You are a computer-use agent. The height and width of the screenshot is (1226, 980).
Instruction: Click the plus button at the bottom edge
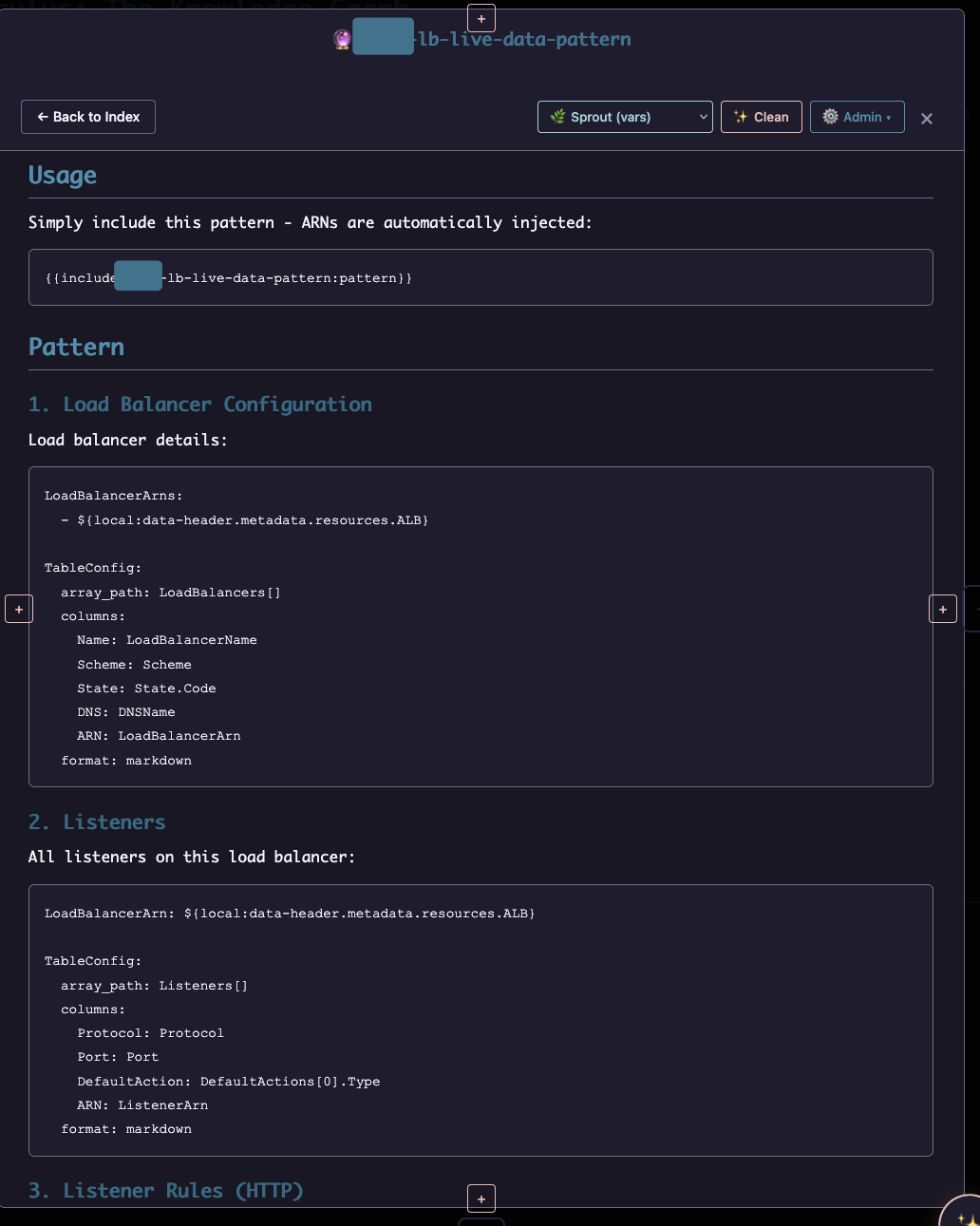[x=481, y=1198]
